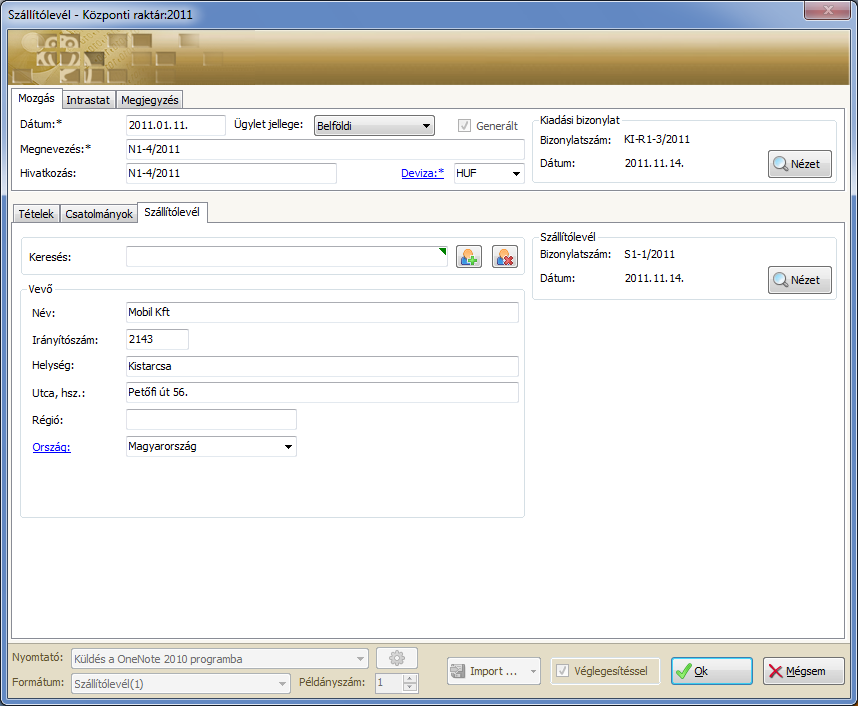
Task: Click the Név field with Mobil Kft
Action: tap(322, 313)
